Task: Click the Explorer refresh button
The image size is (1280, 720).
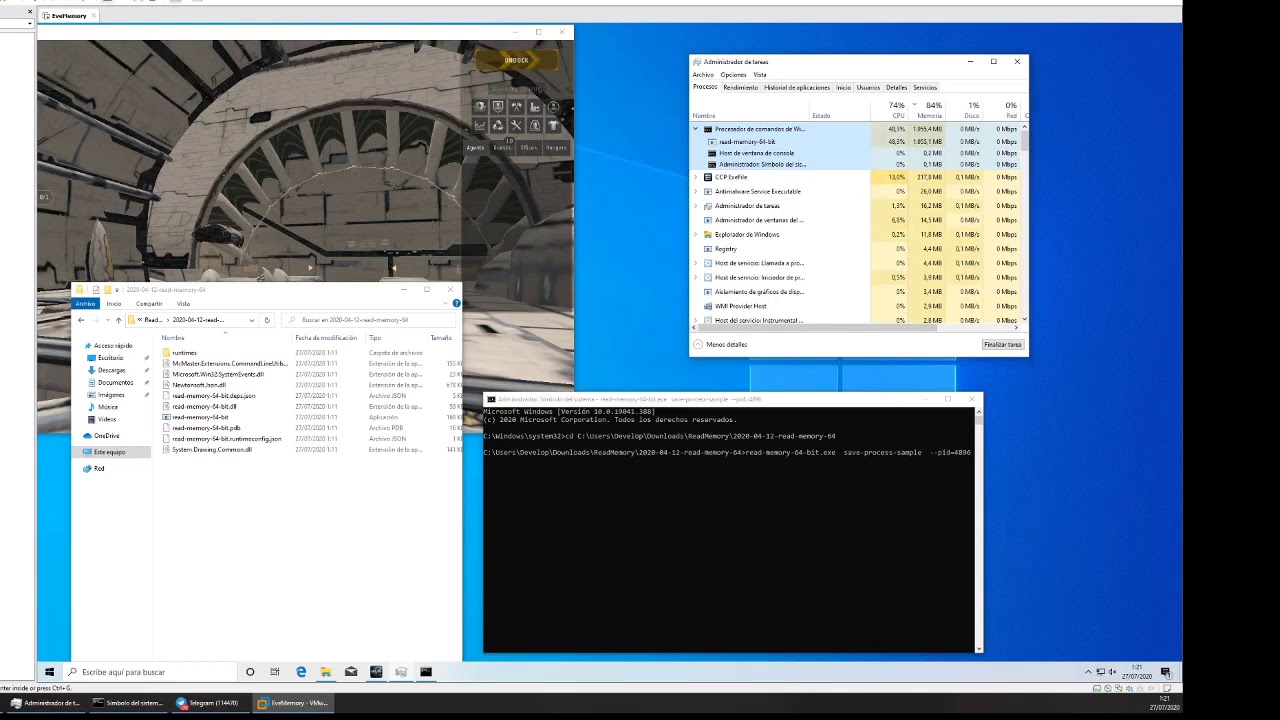Action: (267, 320)
